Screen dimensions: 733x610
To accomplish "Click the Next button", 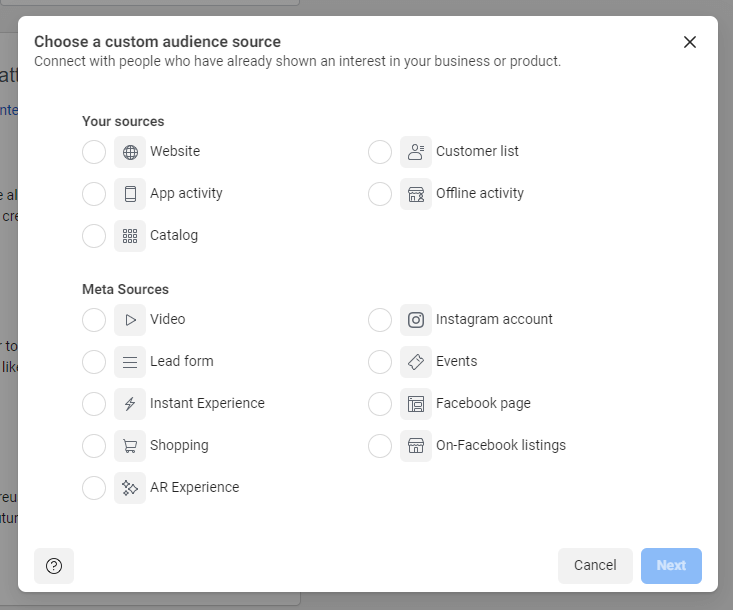I will (671, 566).
